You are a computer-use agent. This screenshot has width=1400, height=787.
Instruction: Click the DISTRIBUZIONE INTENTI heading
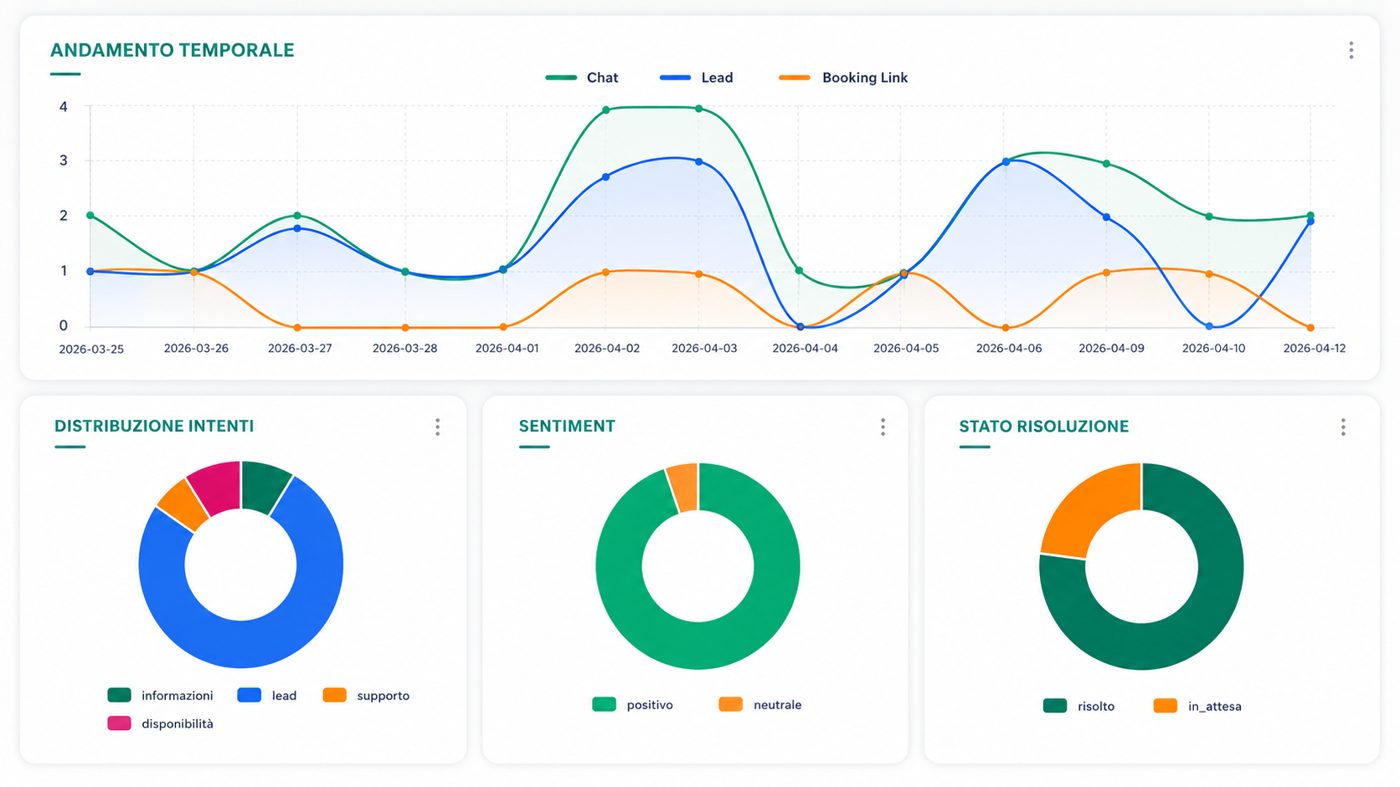coord(154,426)
